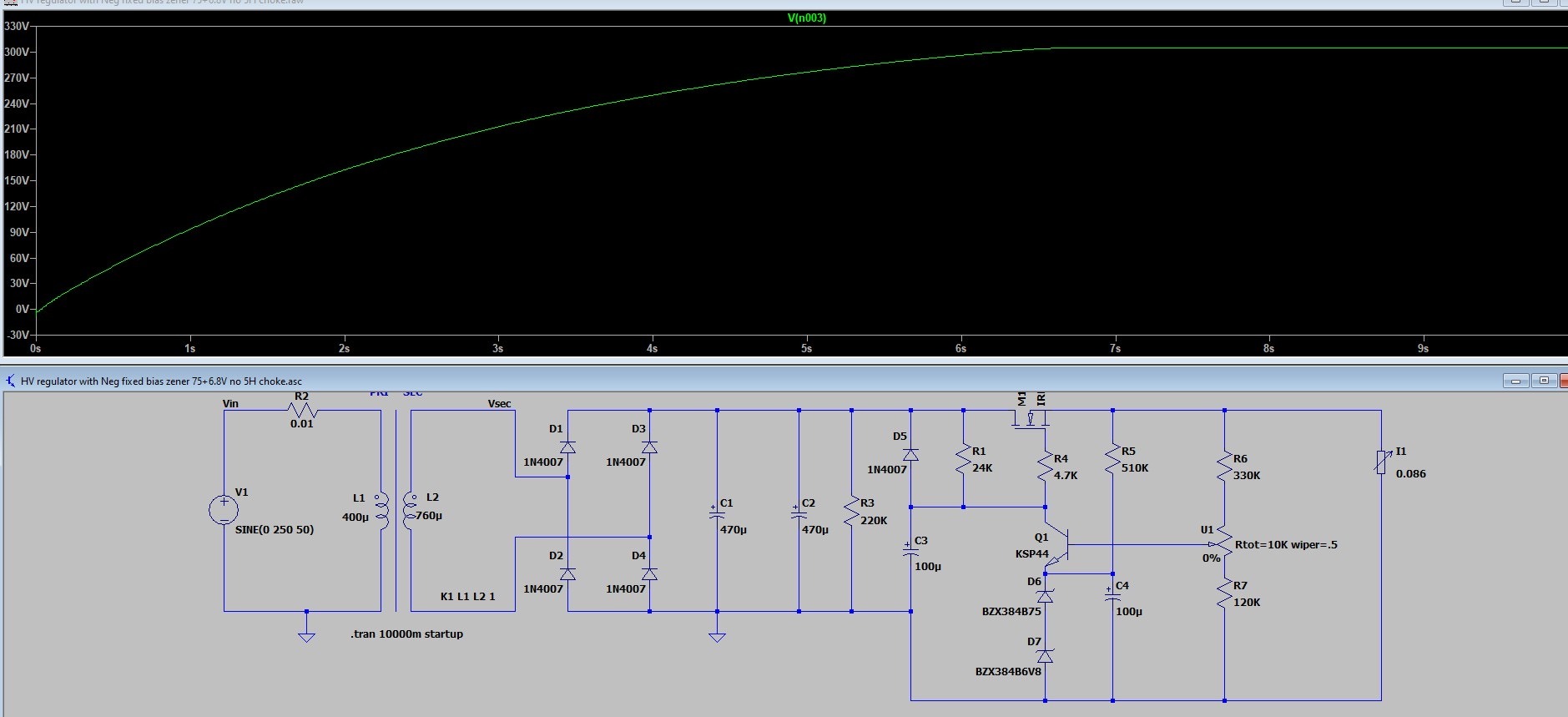Select diode D2 symbol
This screenshot has width=1568, height=717.
coord(567,574)
